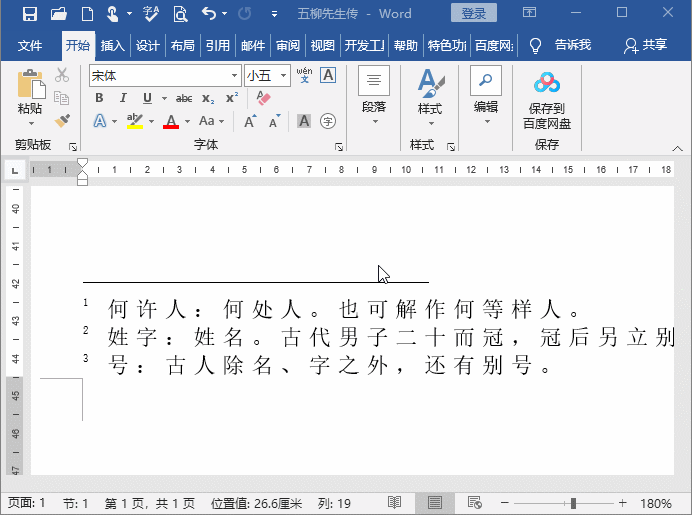
Task: Click the zoom slider handle
Action: tap(573, 503)
